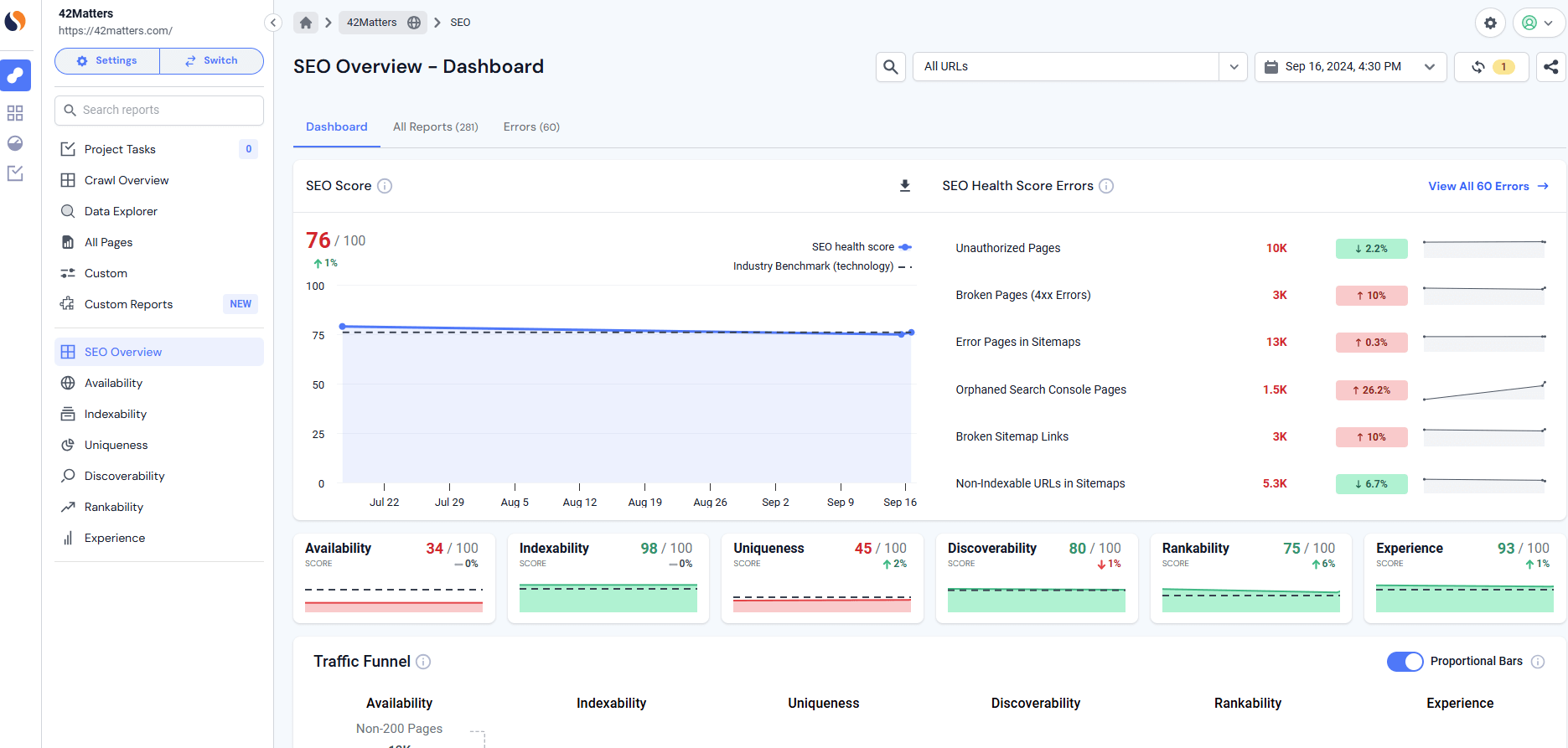Open All Pages in sidebar
The image size is (1568, 748).
tap(159, 242)
